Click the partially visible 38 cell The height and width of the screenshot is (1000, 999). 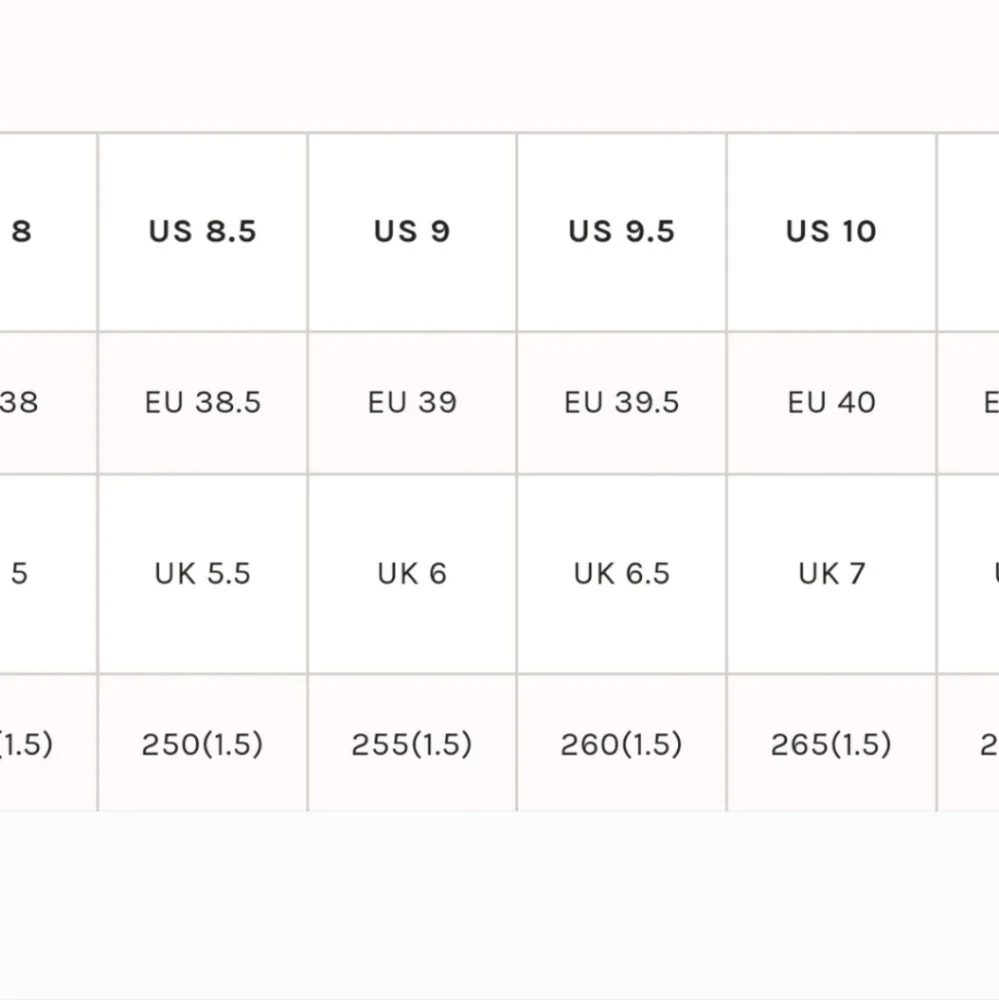pyautogui.click(x=48, y=403)
